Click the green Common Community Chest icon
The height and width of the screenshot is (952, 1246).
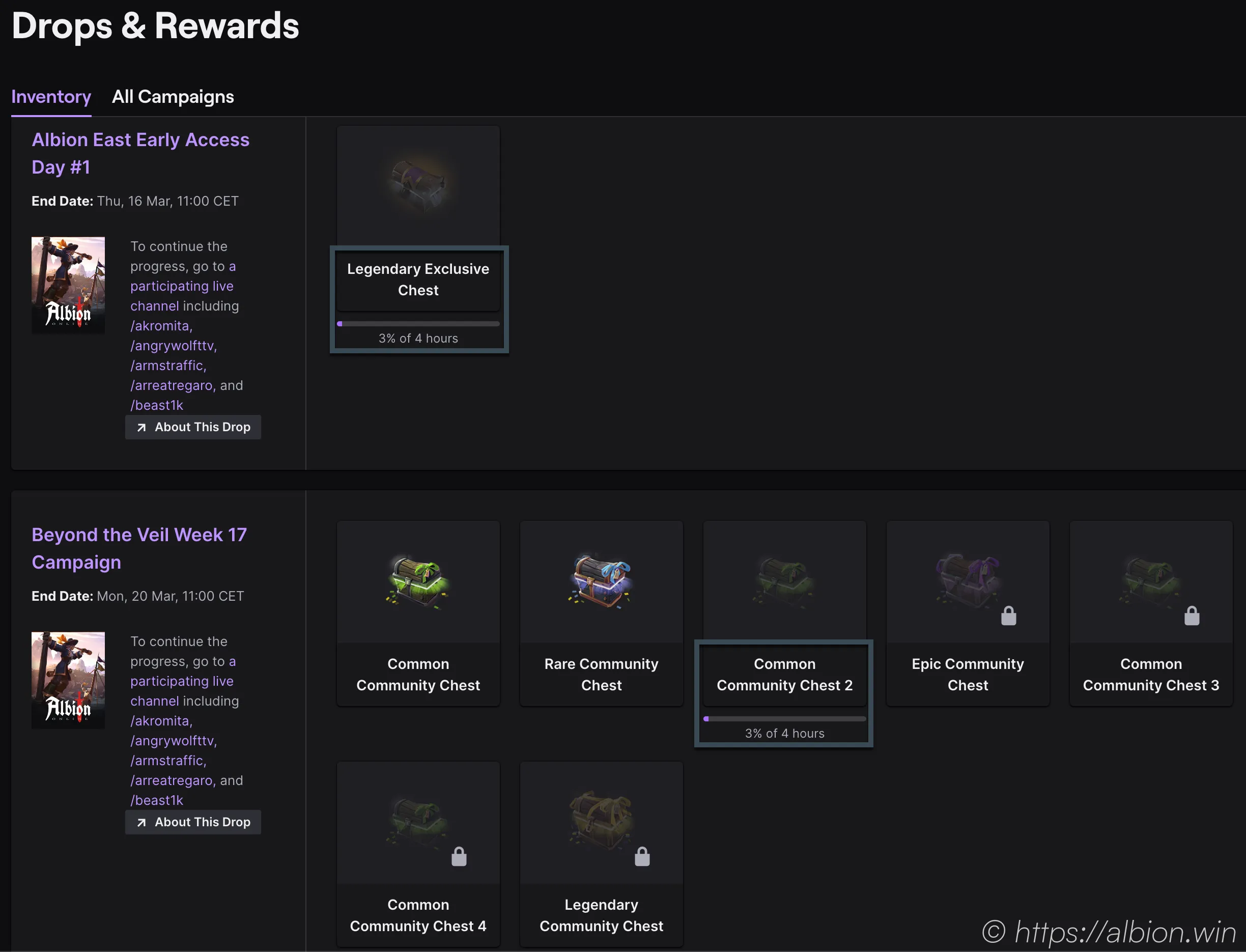(418, 581)
